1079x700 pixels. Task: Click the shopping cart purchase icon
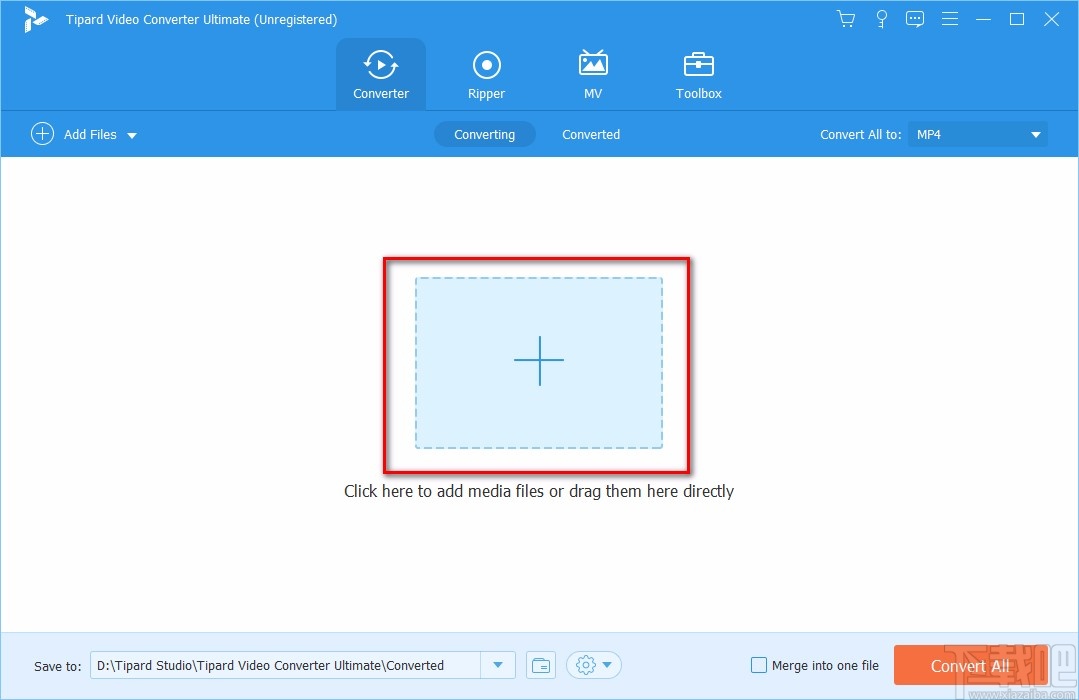pyautogui.click(x=845, y=18)
